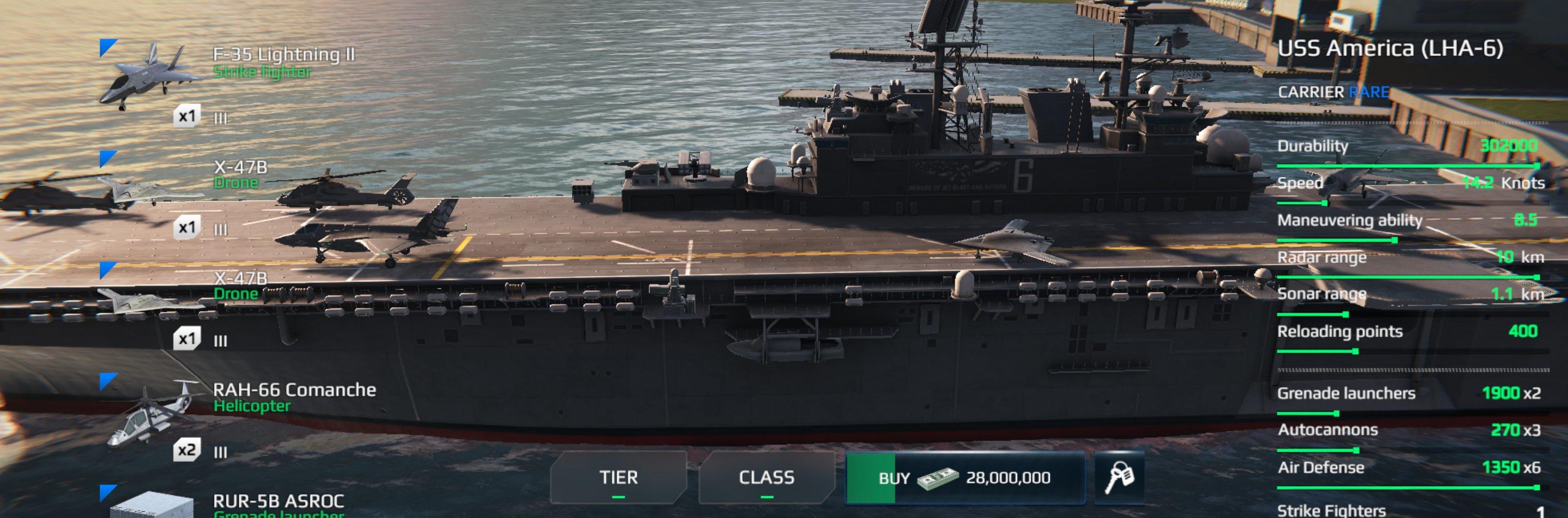Image resolution: width=1568 pixels, height=518 pixels.
Task: Open the RAH-66 Comanche helicopter icon
Action: click(x=152, y=413)
